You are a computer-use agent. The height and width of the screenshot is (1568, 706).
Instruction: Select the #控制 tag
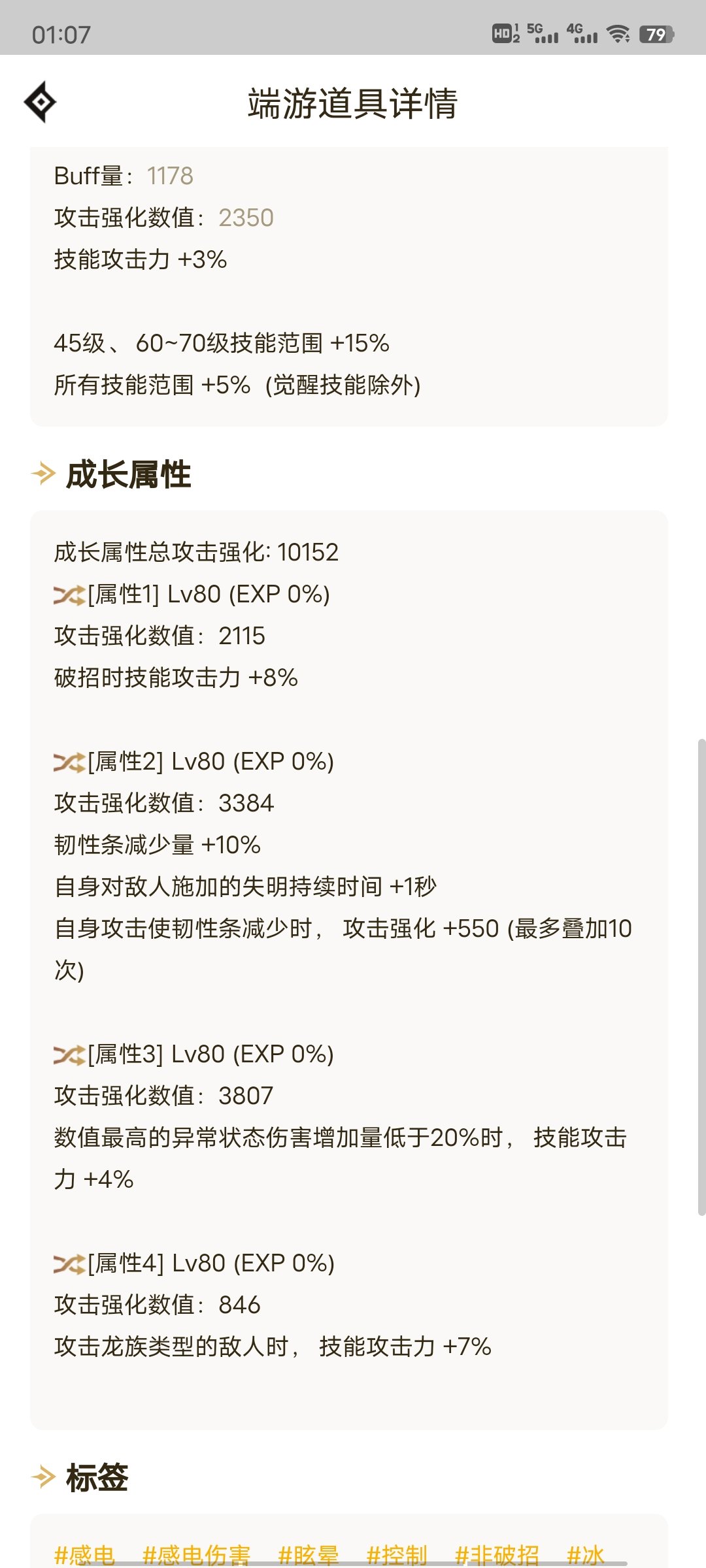click(397, 1555)
